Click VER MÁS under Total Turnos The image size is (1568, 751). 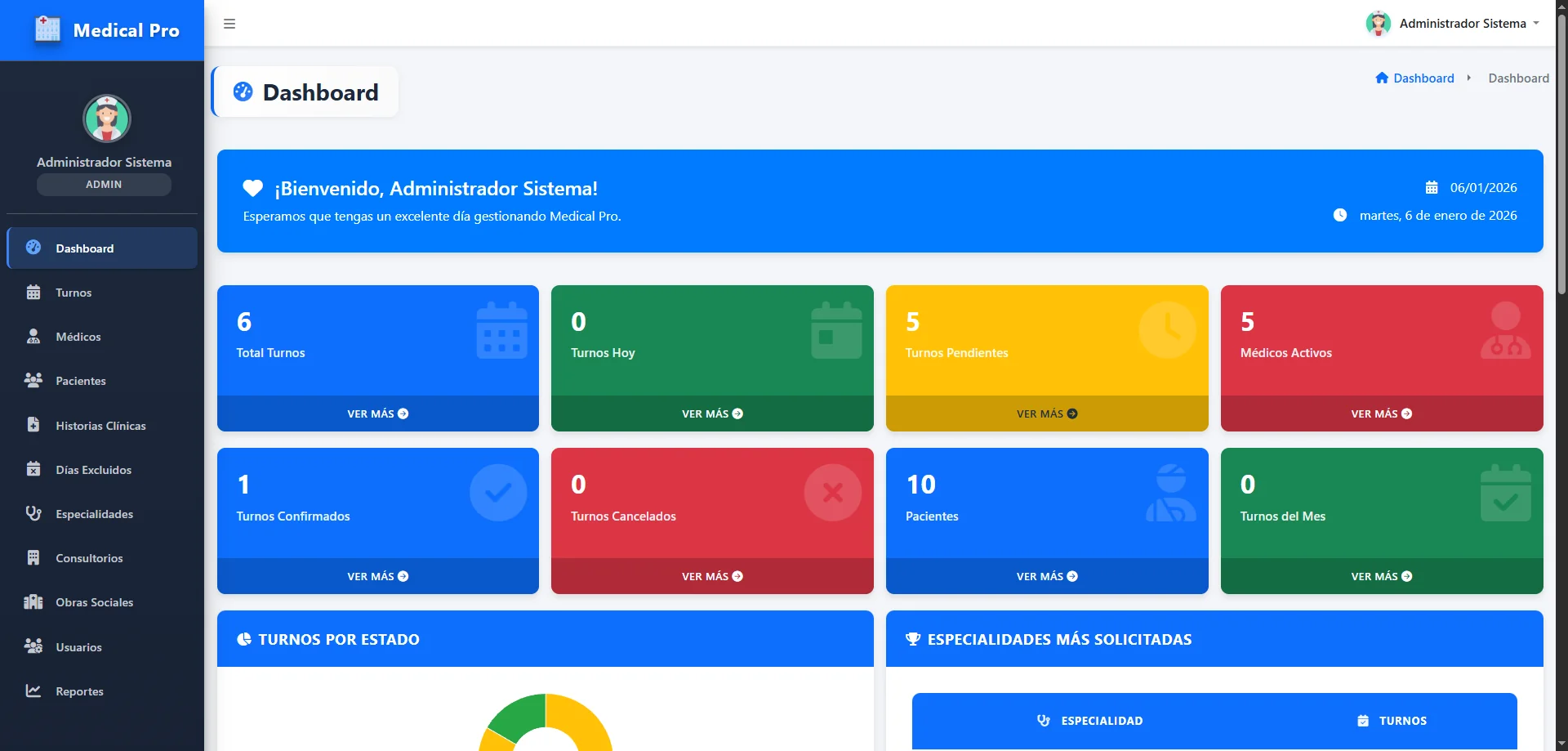click(x=378, y=413)
